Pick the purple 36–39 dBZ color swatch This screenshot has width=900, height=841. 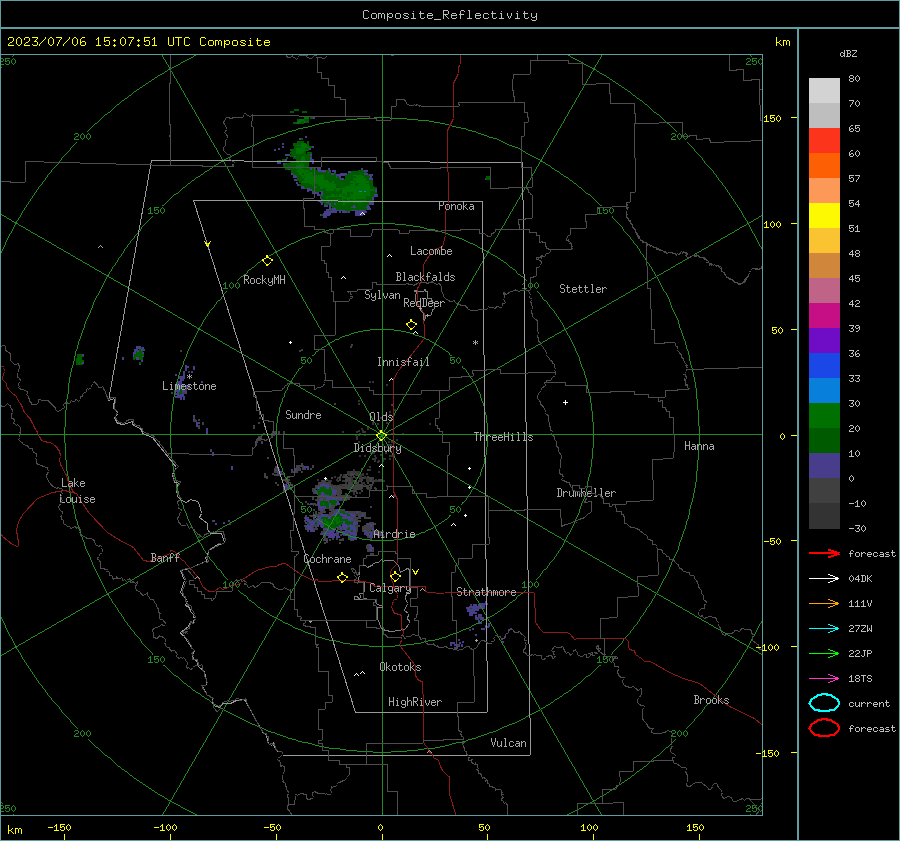pos(824,340)
